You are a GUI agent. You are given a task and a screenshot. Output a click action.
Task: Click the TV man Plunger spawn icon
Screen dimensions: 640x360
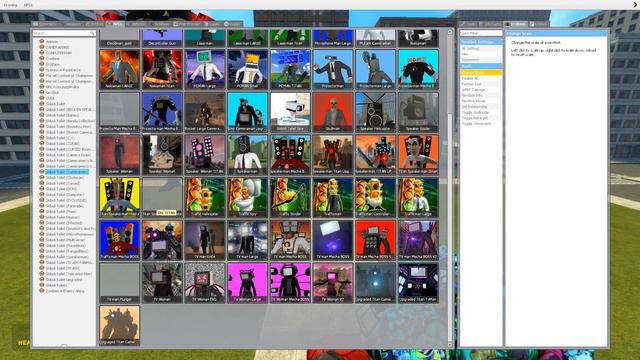click(120, 282)
